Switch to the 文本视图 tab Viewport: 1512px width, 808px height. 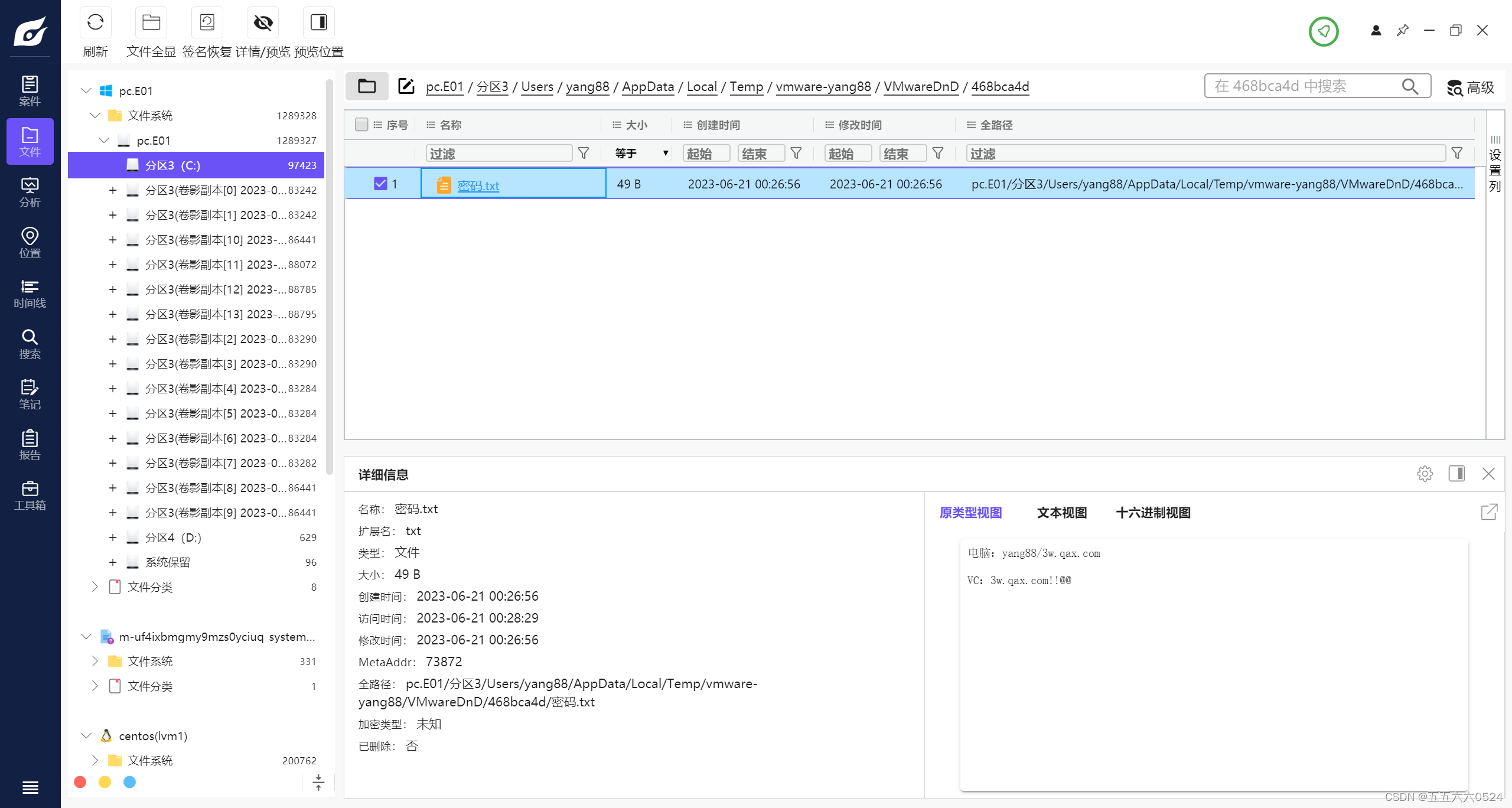point(1061,513)
